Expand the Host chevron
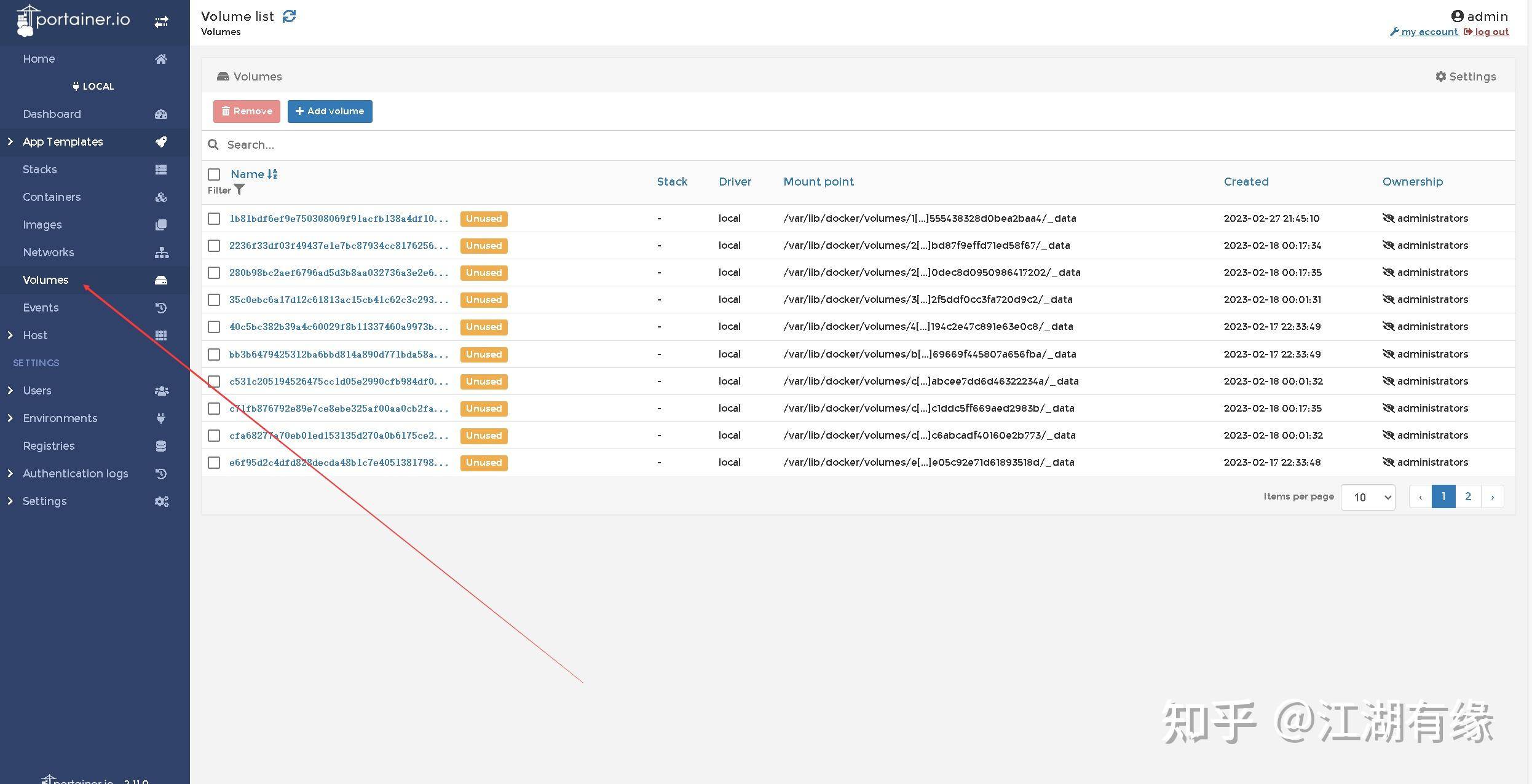The image size is (1532, 784). point(10,335)
